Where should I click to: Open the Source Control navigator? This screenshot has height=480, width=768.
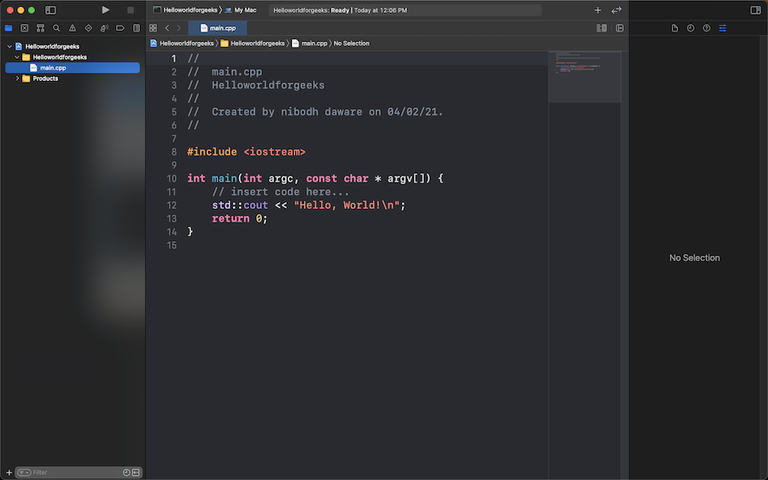tap(24, 28)
